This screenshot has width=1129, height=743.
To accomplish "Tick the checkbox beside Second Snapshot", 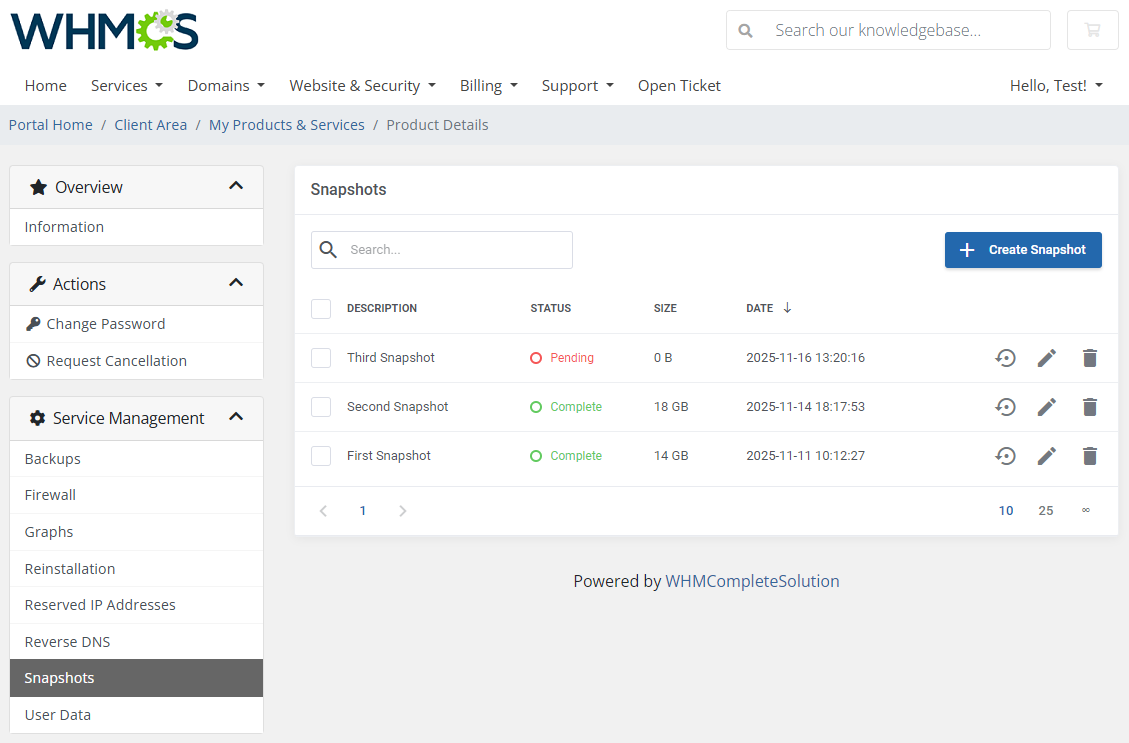I will pyautogui.click(x=321, y=407).
